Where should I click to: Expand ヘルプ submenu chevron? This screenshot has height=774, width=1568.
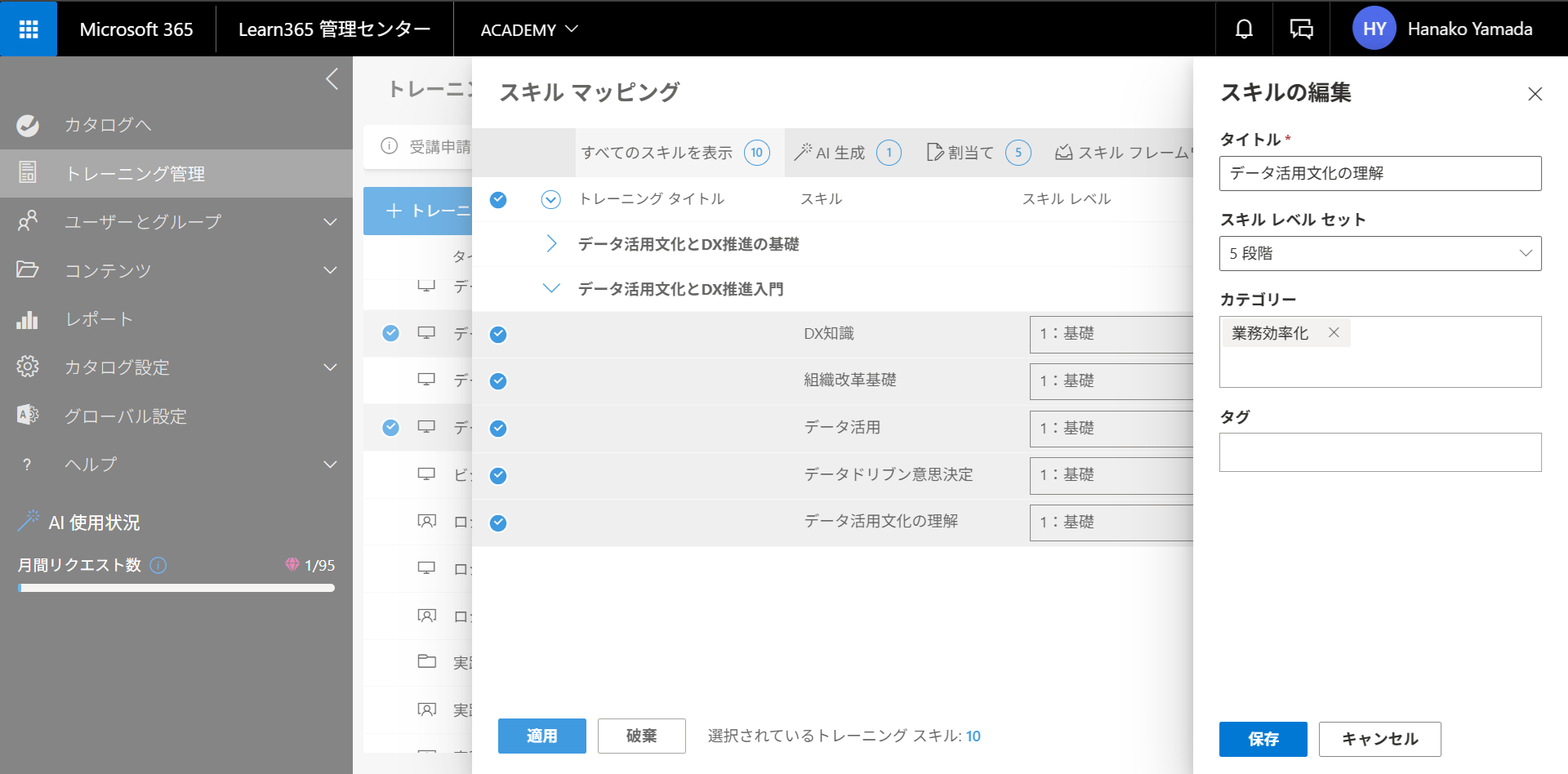(x=330, y=464)
